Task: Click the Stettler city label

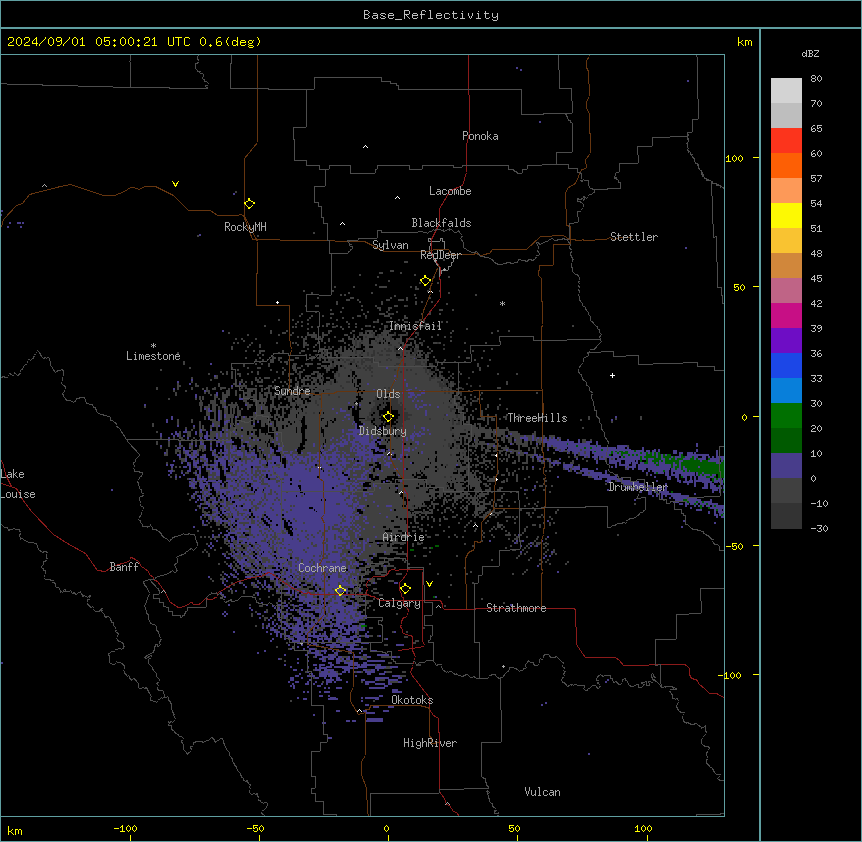Action: (634, 237)
